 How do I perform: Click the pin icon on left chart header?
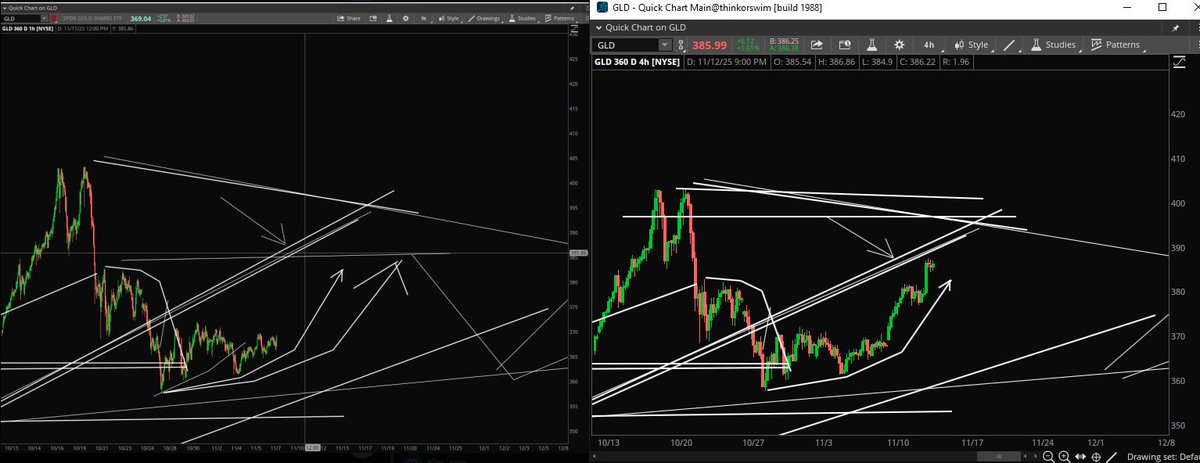tap(572, 8)
